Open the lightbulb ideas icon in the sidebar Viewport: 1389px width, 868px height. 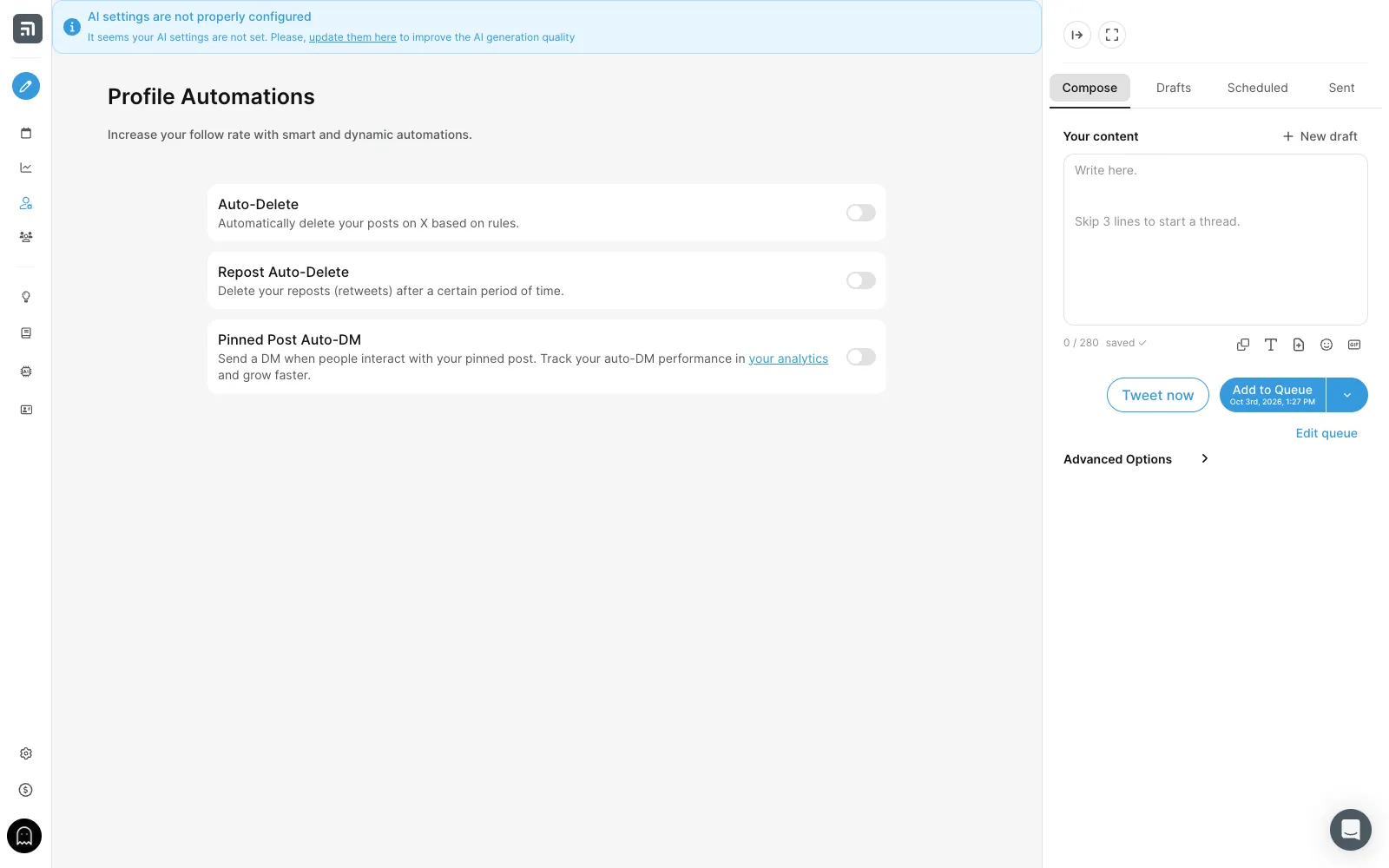tap(26, 297)
